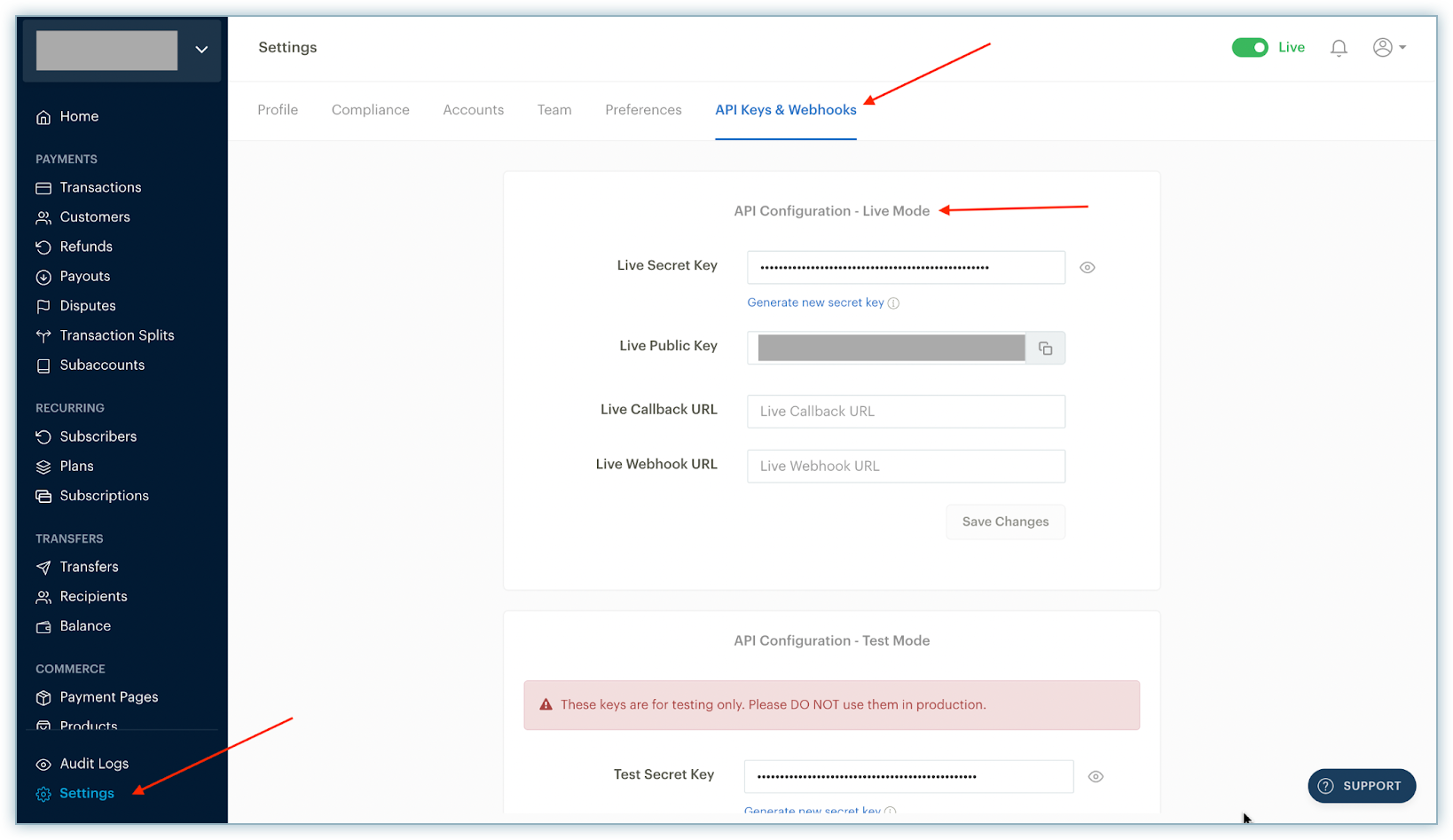
Task: Click the Settings gear icon in sidebar
Action: pyautogui.click(x=43, y=794)
